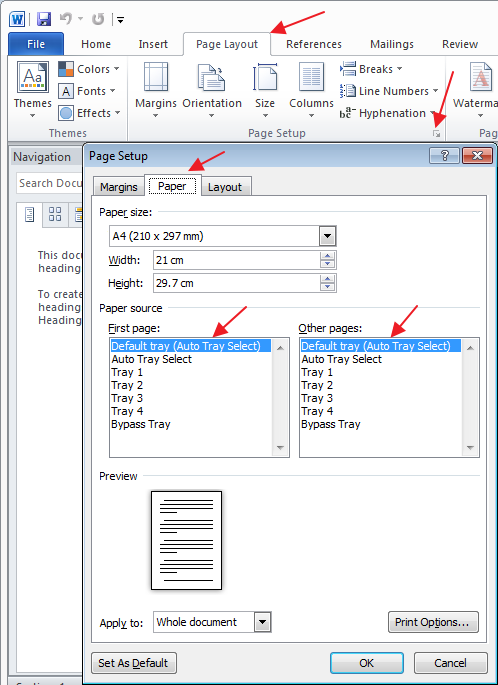Click the Redo icon in Quick Access Toolbar
Image resolution: width=498 pixels, height=685 pixels.
click(98, 19)
